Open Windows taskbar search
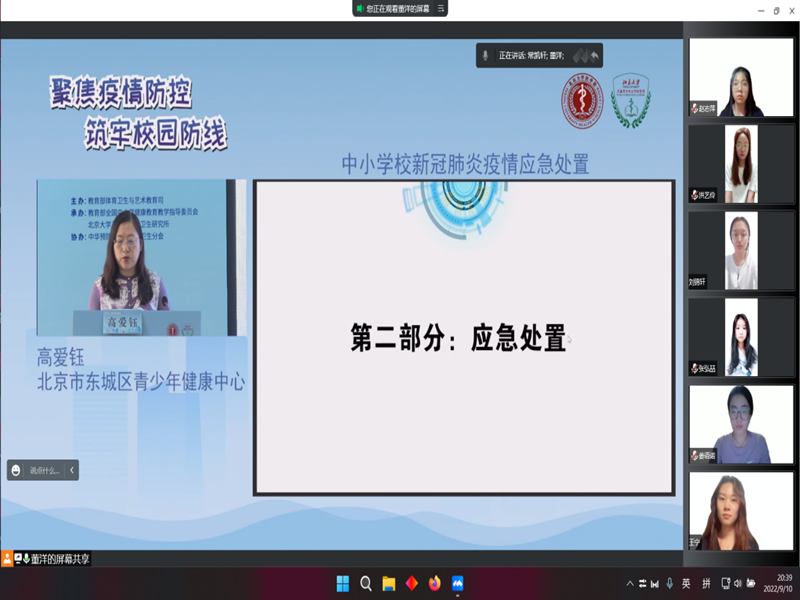The image size is (800, 600). point(366,583)
